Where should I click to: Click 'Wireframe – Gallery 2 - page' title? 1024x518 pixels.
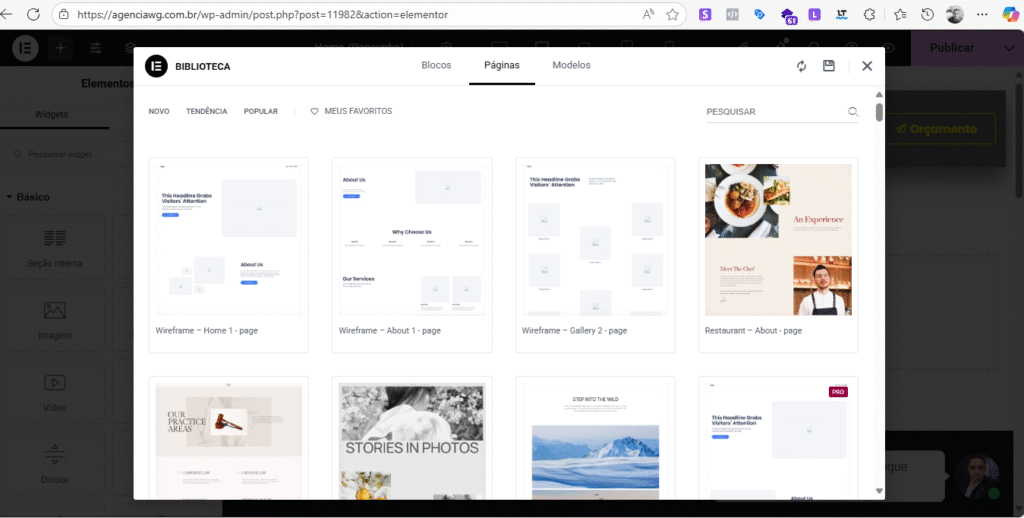(574, 331)
